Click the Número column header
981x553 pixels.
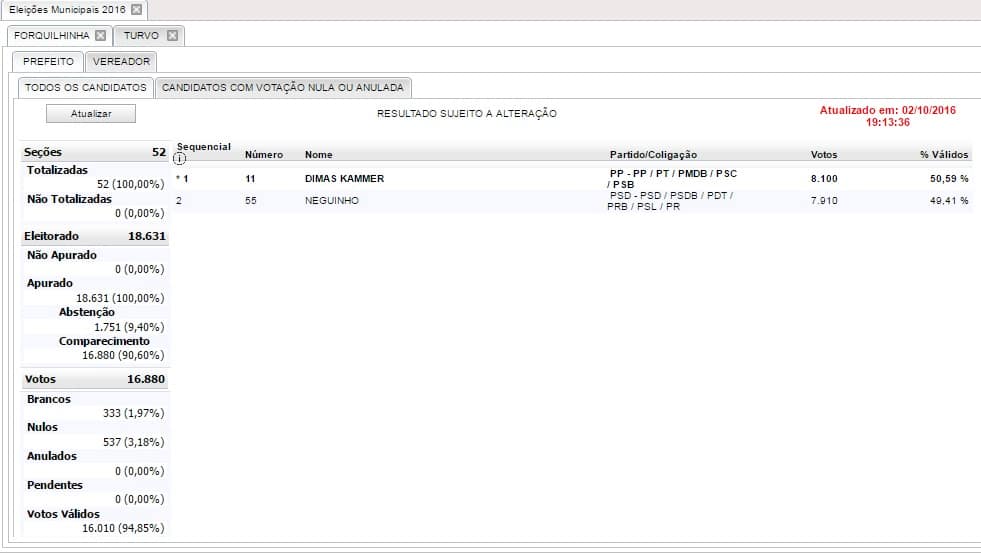[x=264, y=155]
